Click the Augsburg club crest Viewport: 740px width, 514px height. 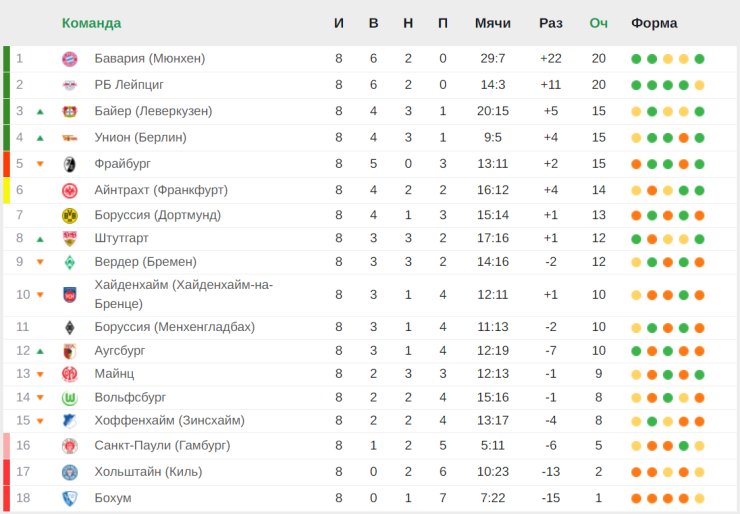pyautogui.click(x=70, y=351)
